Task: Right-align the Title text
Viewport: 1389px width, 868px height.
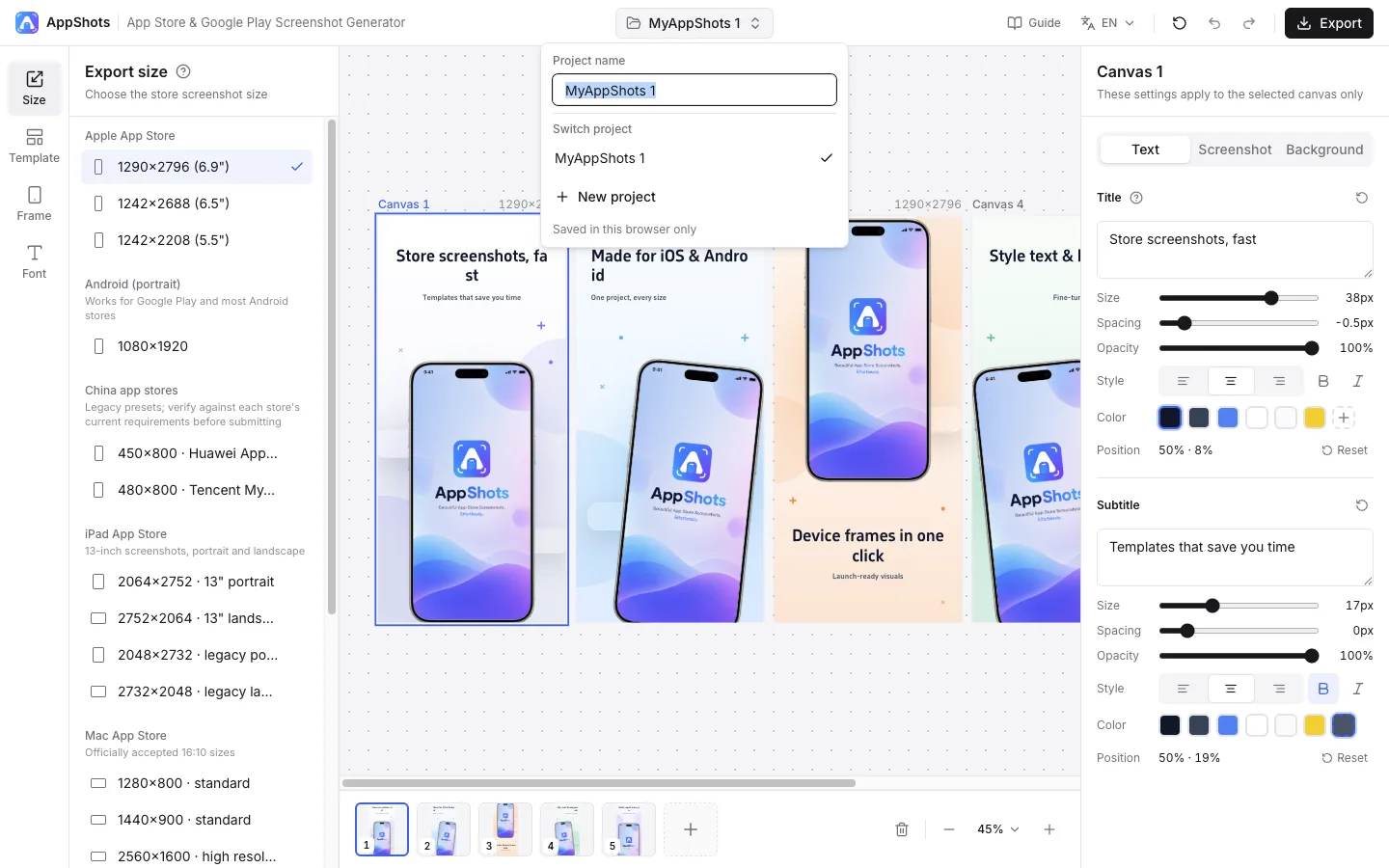Action: click(x=1279, y=381)
